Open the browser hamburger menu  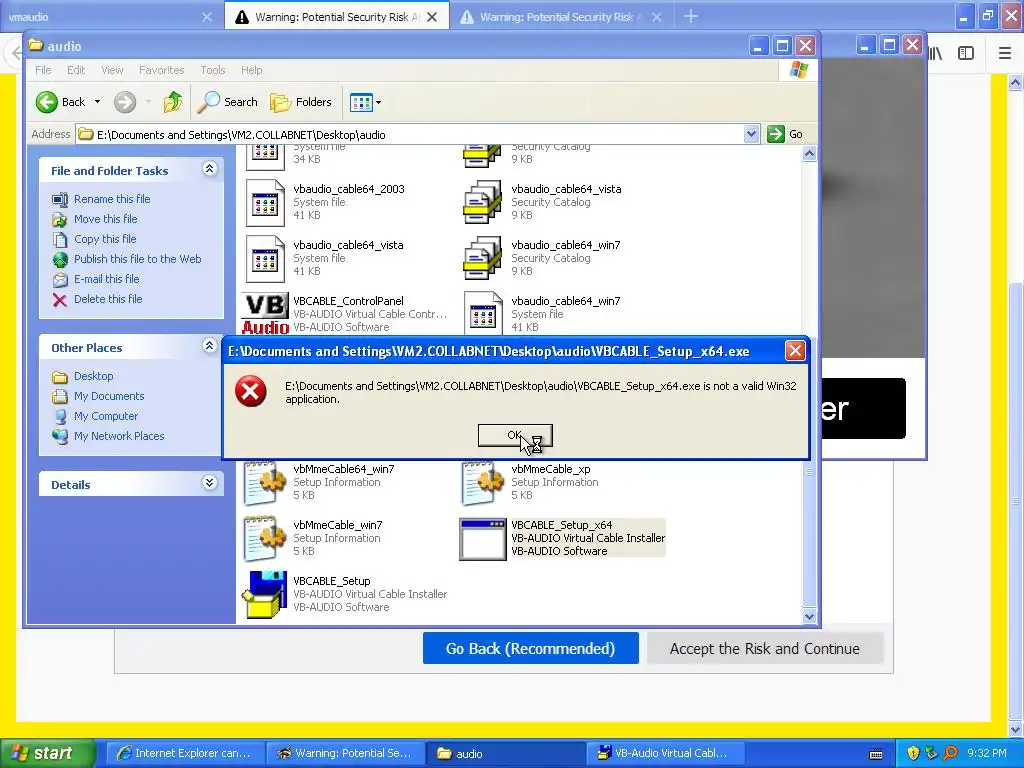tap(1005, 54)
